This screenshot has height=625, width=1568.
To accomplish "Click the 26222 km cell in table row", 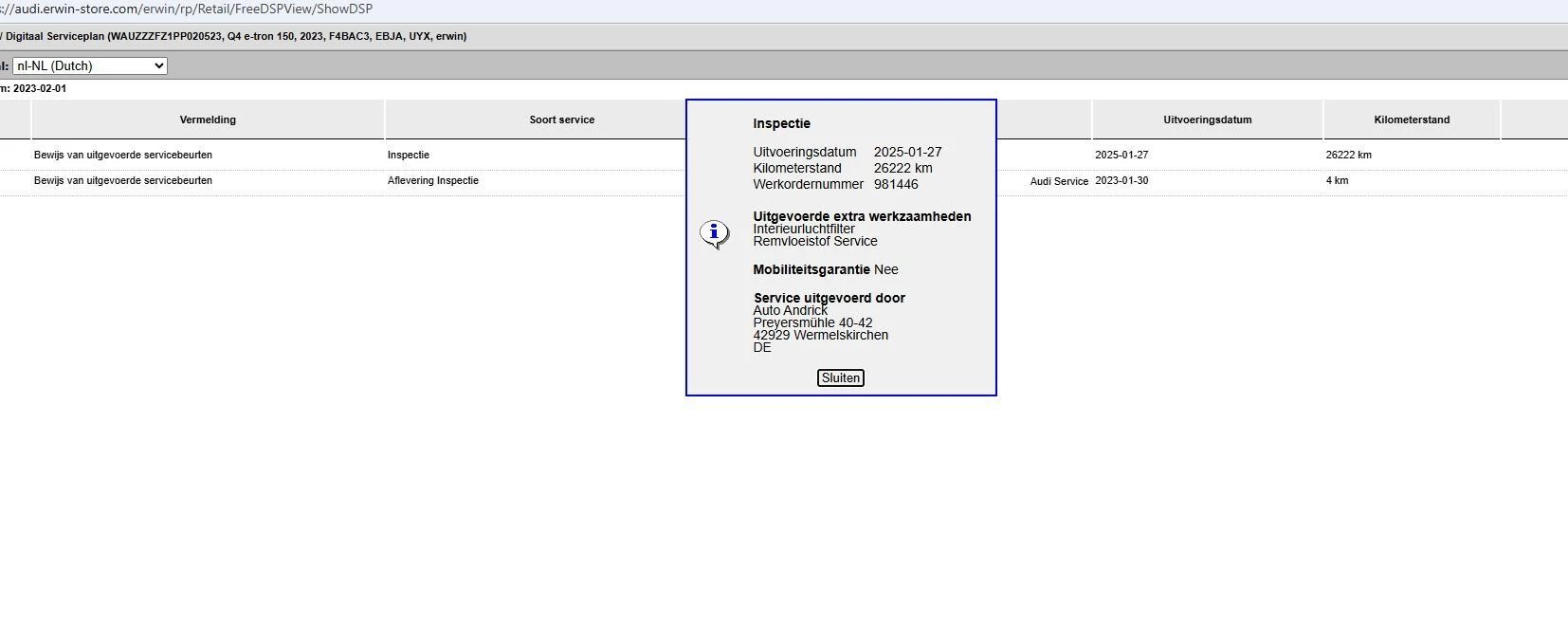I will tap(1348, 155).
